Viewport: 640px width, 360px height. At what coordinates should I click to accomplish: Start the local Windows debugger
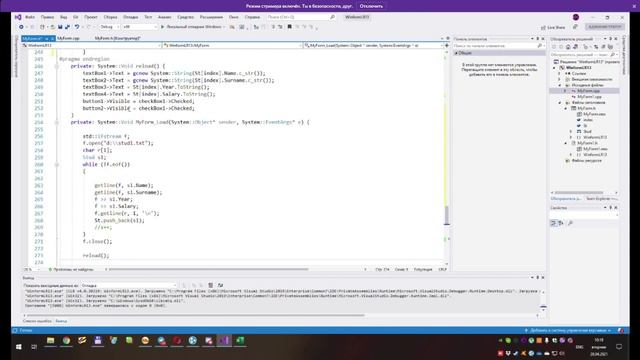[192, 27]
